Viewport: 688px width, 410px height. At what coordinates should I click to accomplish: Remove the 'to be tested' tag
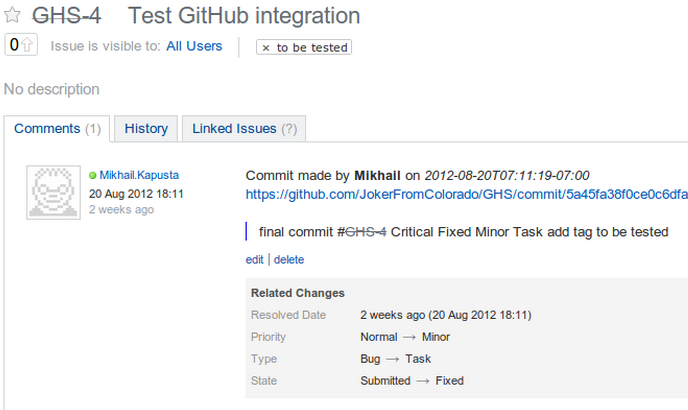click(x=265, y=48)
